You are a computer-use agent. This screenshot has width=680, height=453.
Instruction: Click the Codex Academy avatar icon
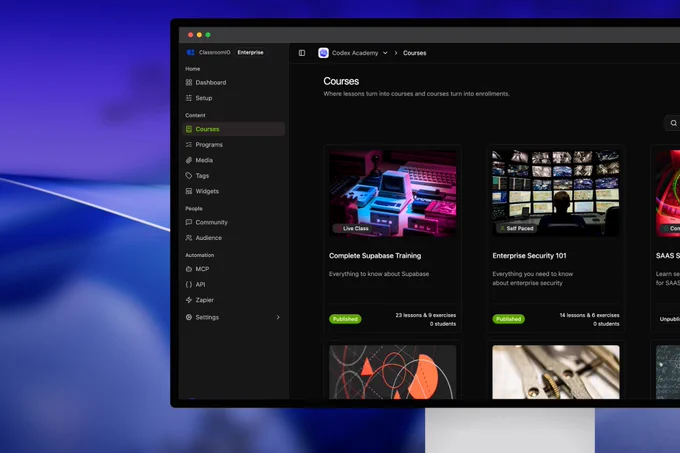click(323, 53)
